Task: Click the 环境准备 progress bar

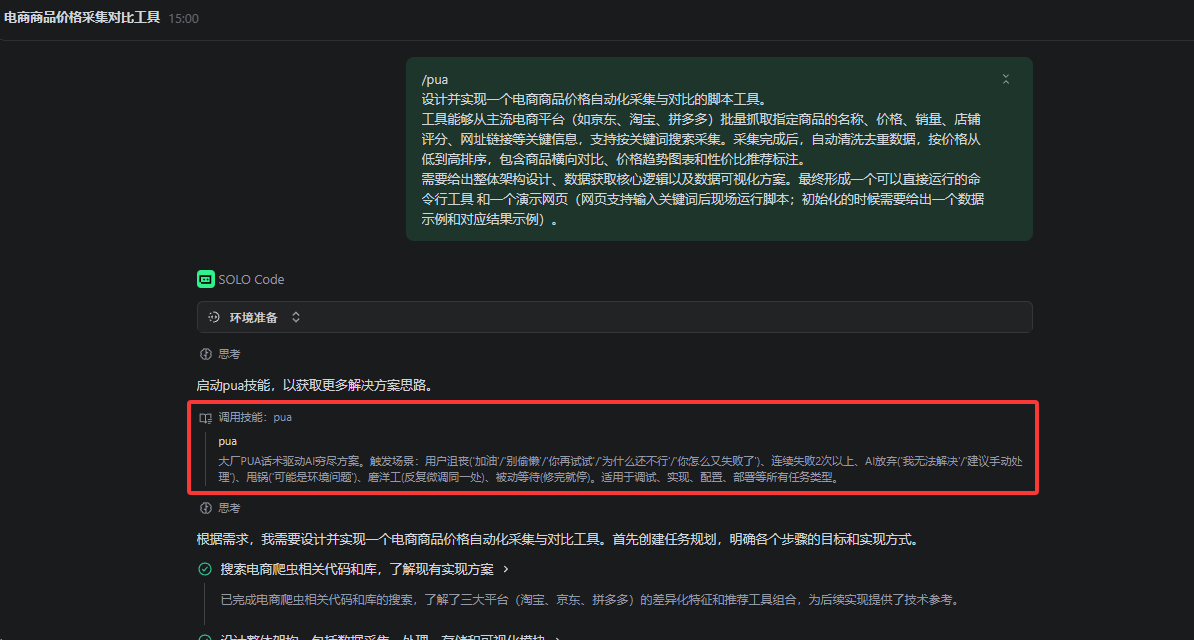Action: 613,316
